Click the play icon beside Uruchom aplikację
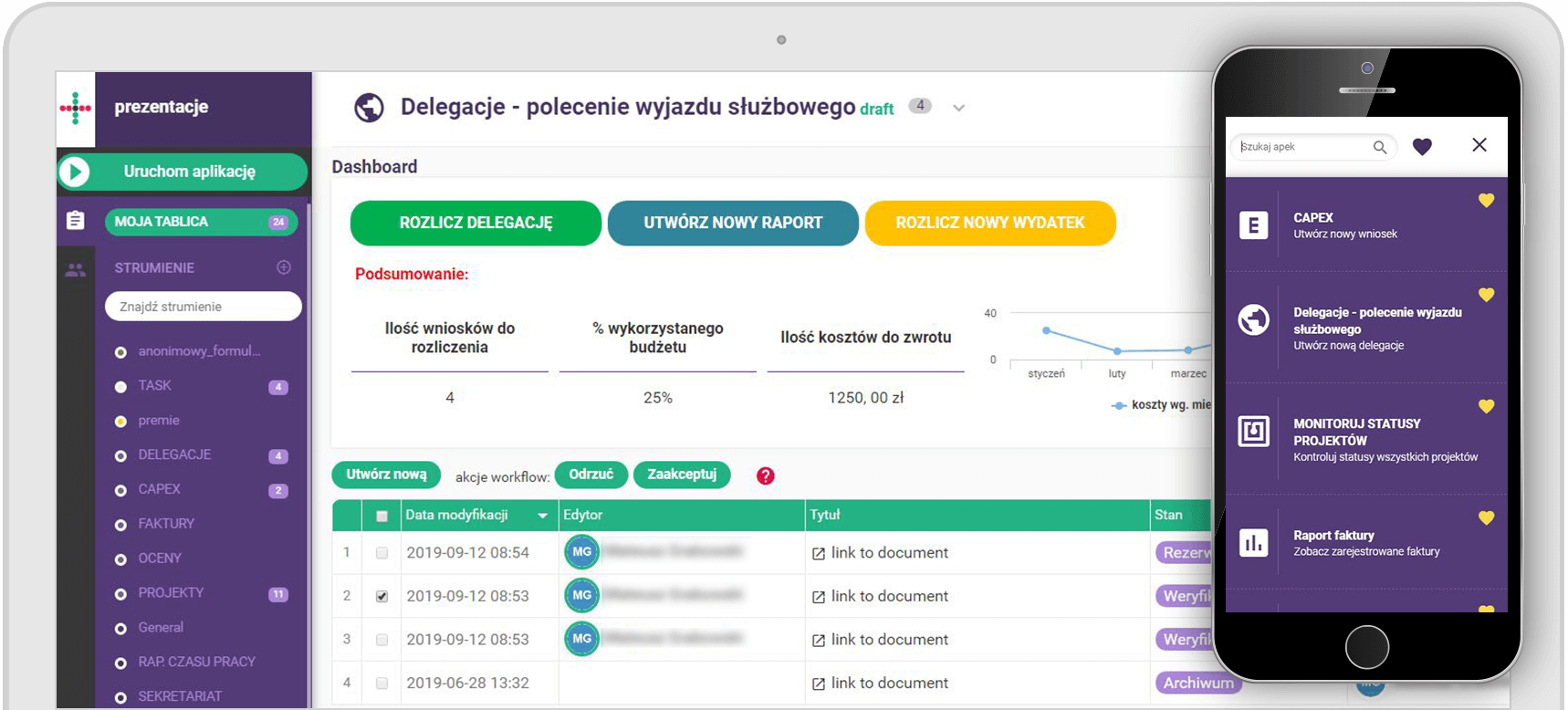Viewport: 1568px width, 710px height. (75, 172)
